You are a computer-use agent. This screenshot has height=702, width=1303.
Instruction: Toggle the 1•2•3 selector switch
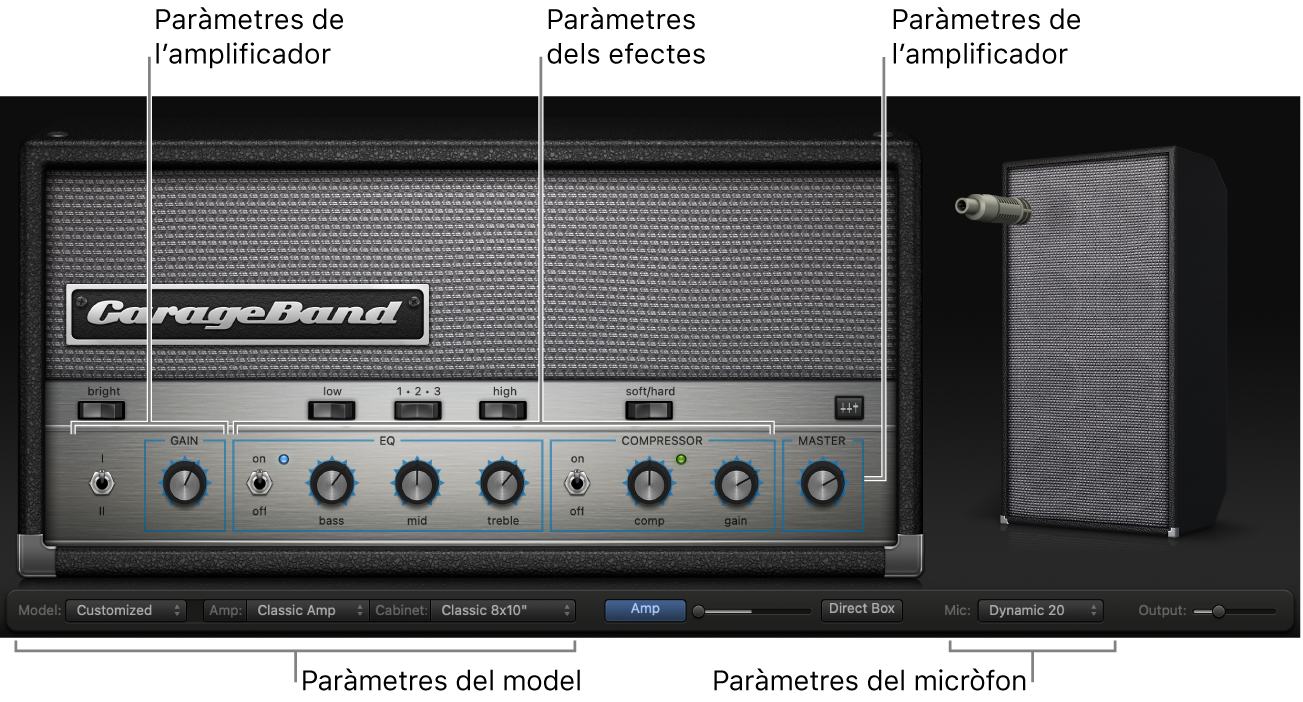tap(418, 409)
